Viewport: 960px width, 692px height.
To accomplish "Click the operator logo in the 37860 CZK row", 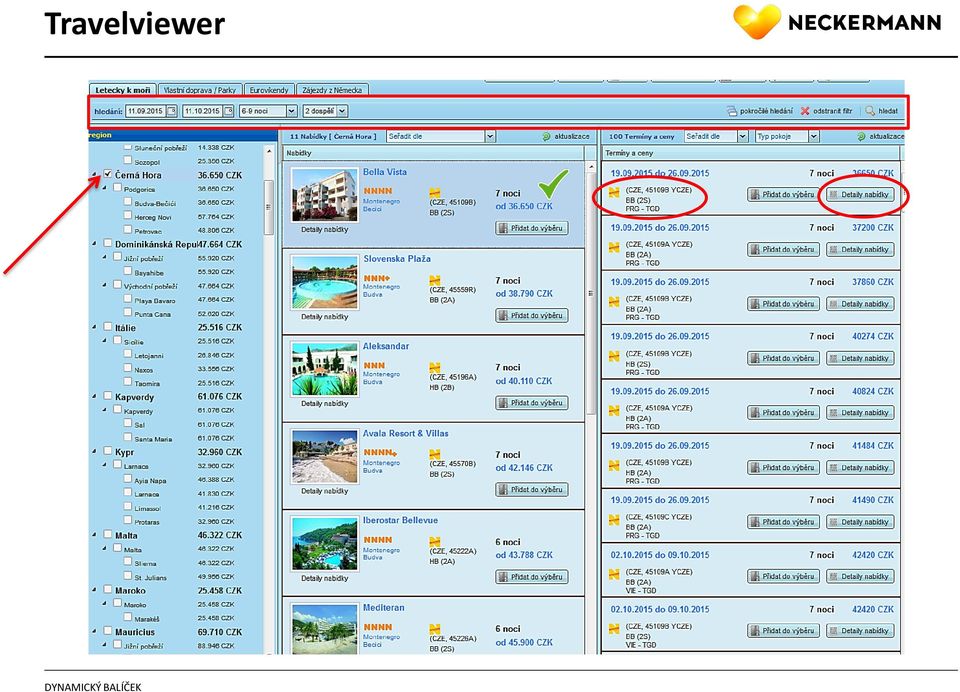I will (x=614, y=302).
